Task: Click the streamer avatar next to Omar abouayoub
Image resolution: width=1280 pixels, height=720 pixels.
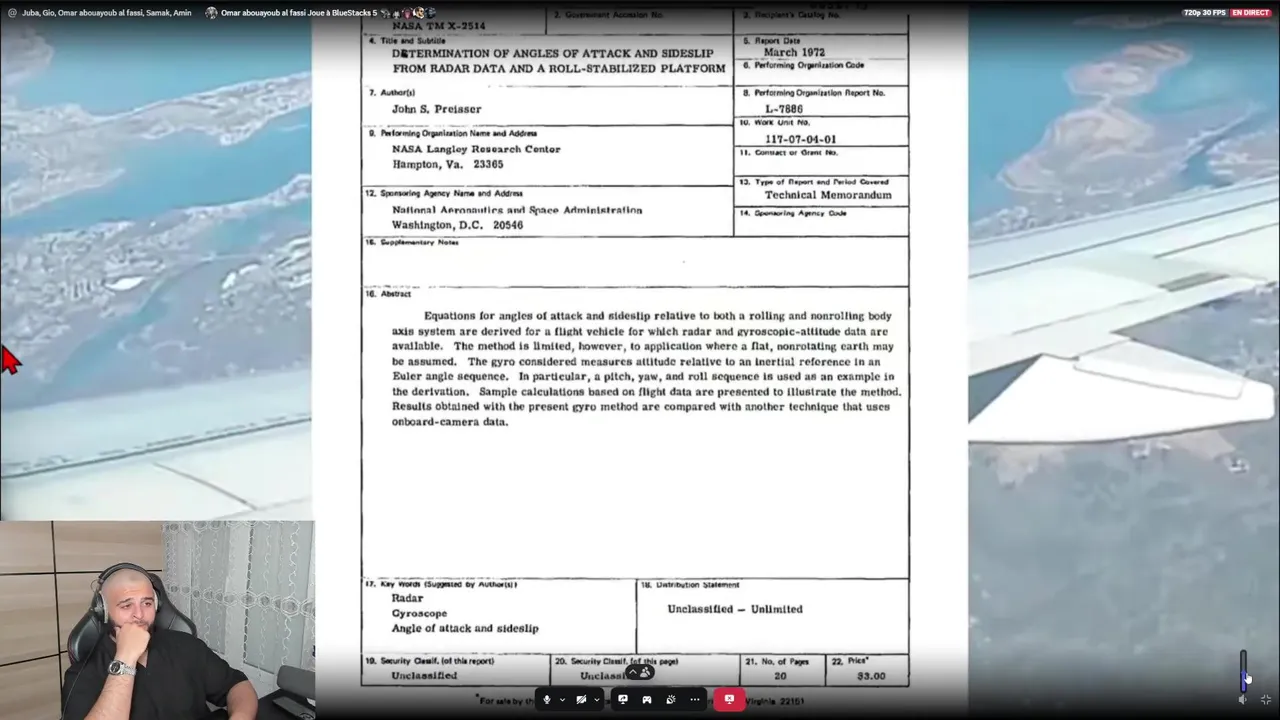Action: click(211, 13)
